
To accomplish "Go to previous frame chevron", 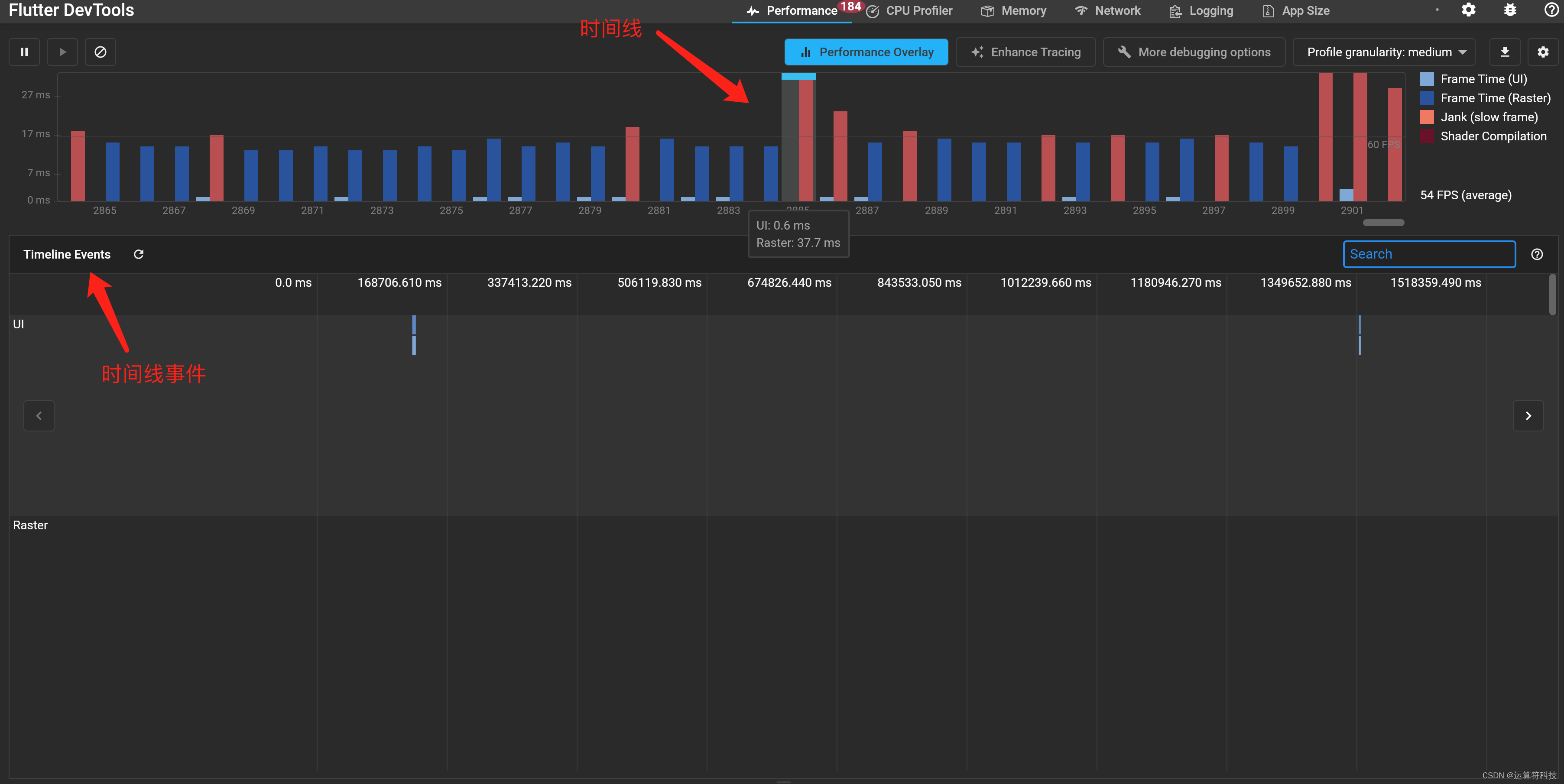I will pyautogui.click(x=39, y=416).
